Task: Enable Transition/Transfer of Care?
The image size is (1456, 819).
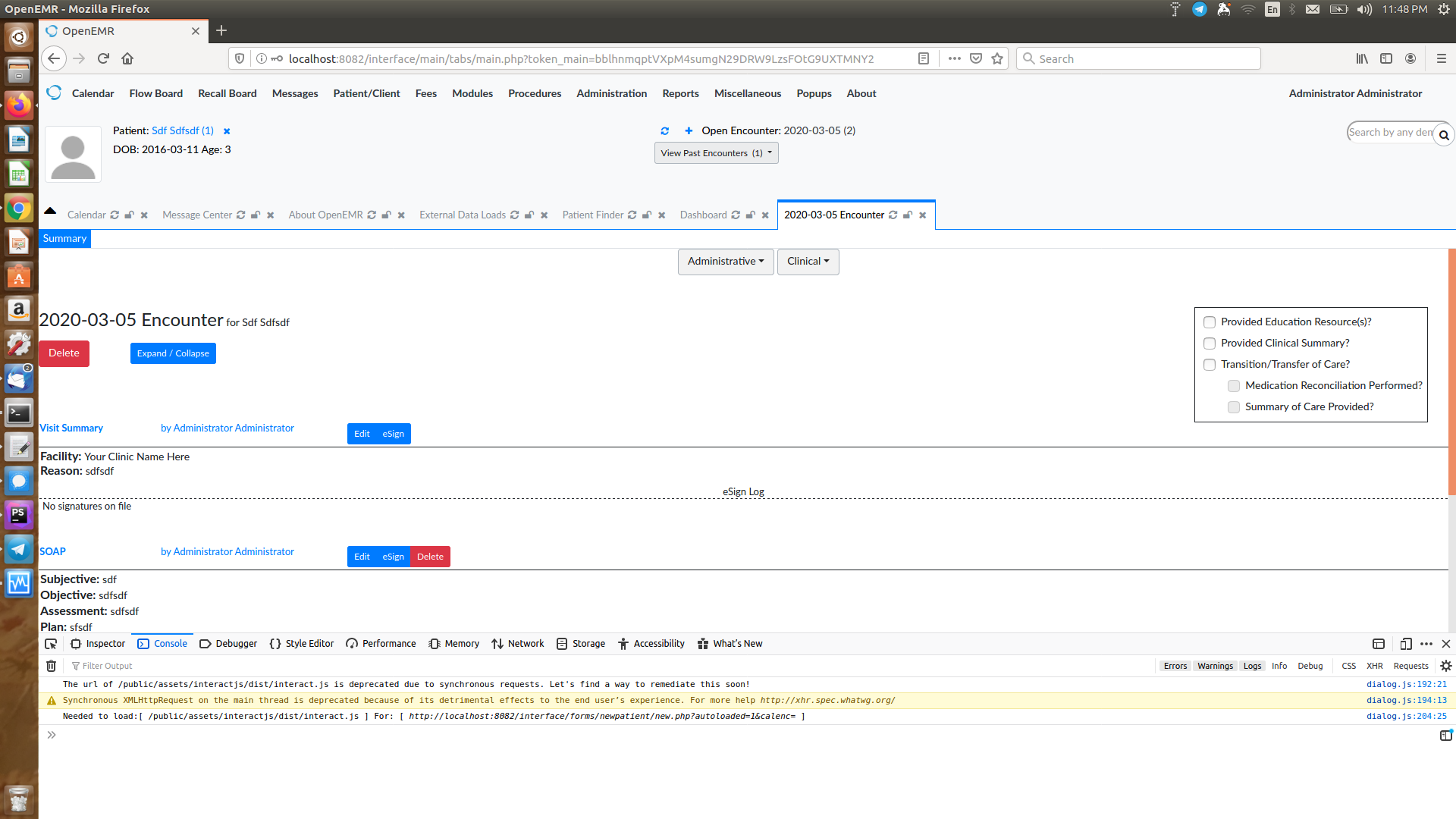Action: point(1210,364)
